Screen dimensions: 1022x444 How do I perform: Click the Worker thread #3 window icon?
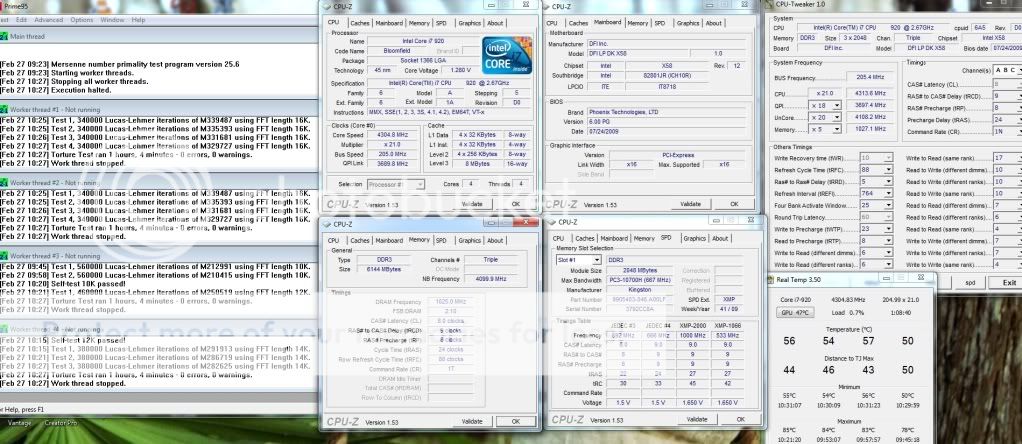click(5, 256)
